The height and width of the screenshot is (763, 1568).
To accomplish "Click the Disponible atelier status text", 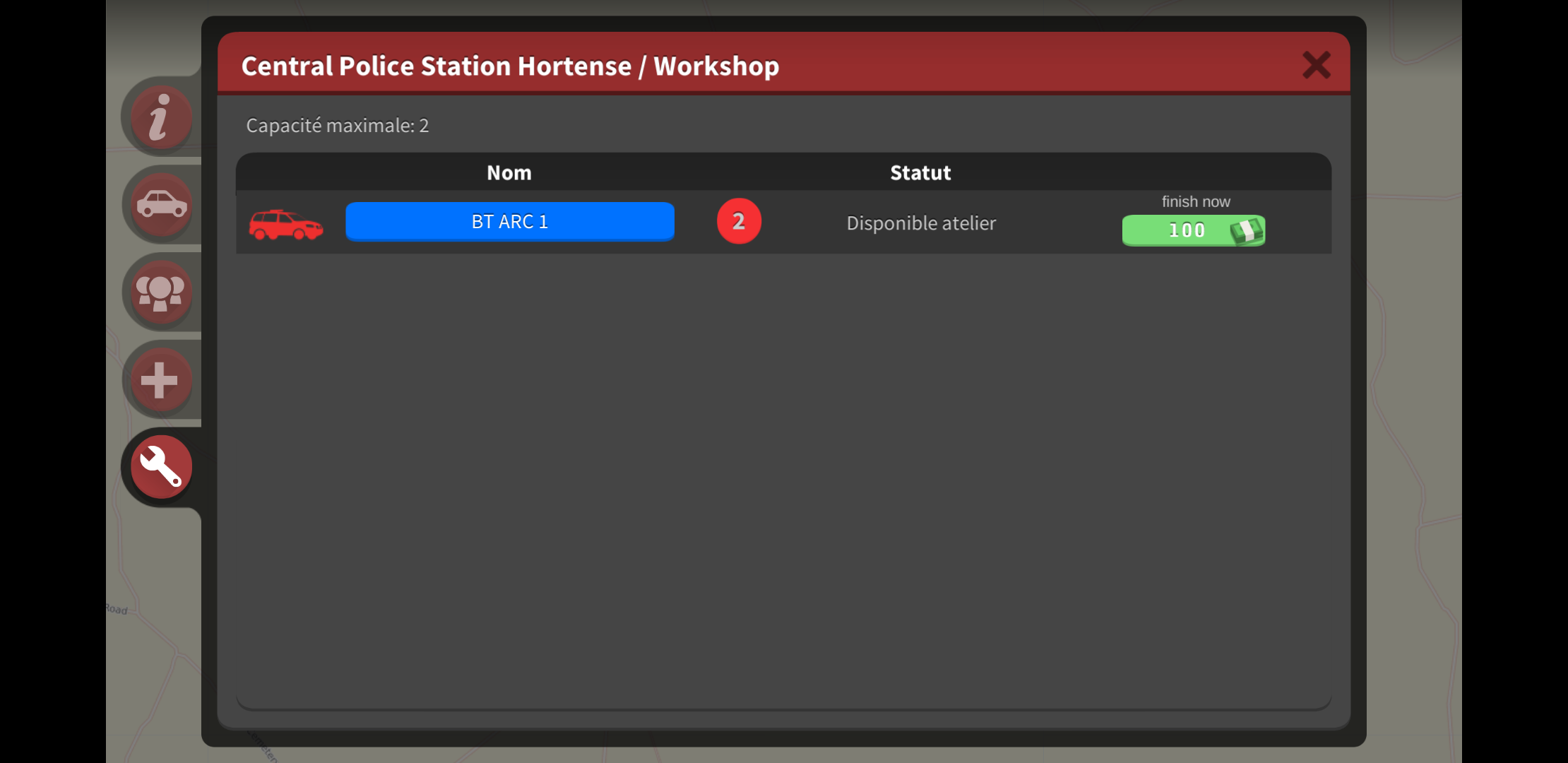I will pos(921,223).
